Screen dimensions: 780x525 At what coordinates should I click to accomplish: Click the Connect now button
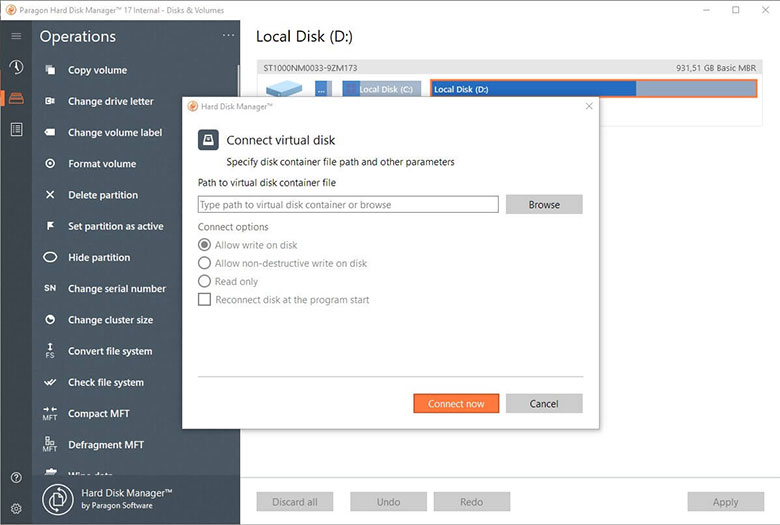(x=456, y=404)
